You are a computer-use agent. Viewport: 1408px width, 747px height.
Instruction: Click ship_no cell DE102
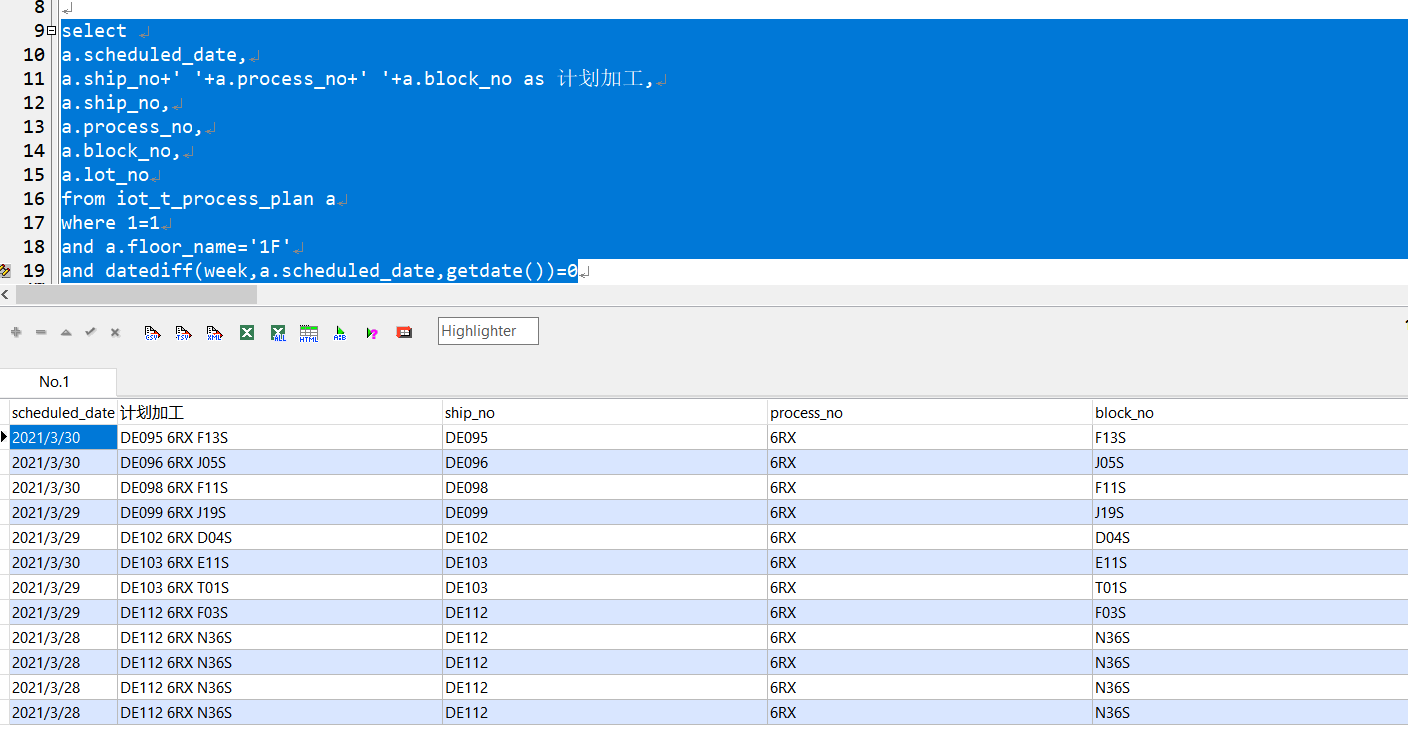(x=605, y=537)
